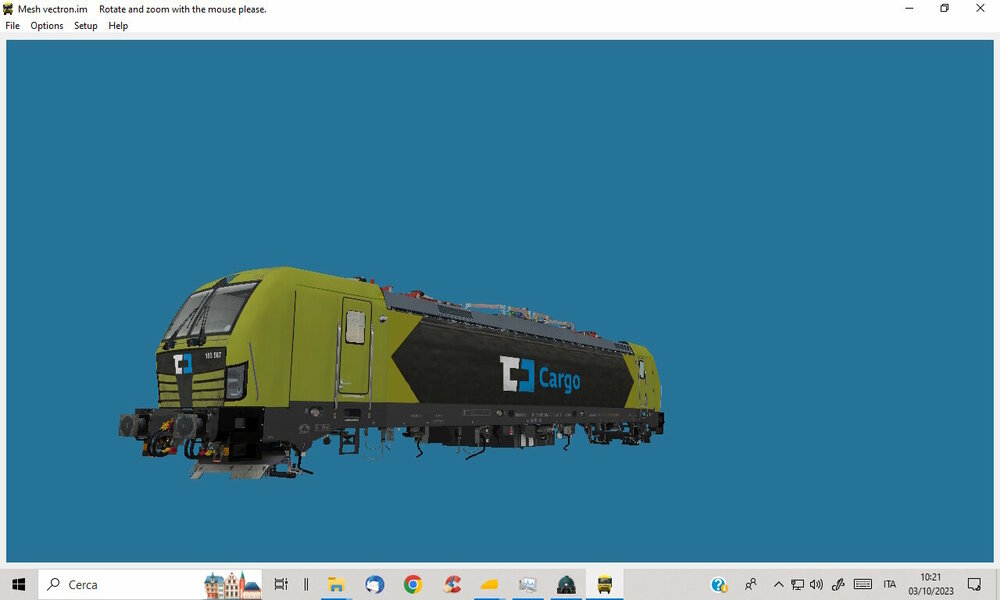Click the yellow train mesh viewer taskbar icon

[605, 584]
